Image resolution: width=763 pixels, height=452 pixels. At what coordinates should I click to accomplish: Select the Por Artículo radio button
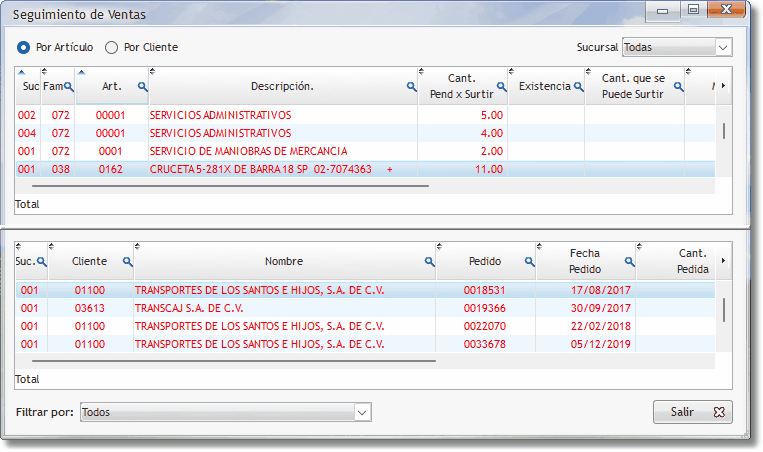pyautogui.click(x=23, y=48)
